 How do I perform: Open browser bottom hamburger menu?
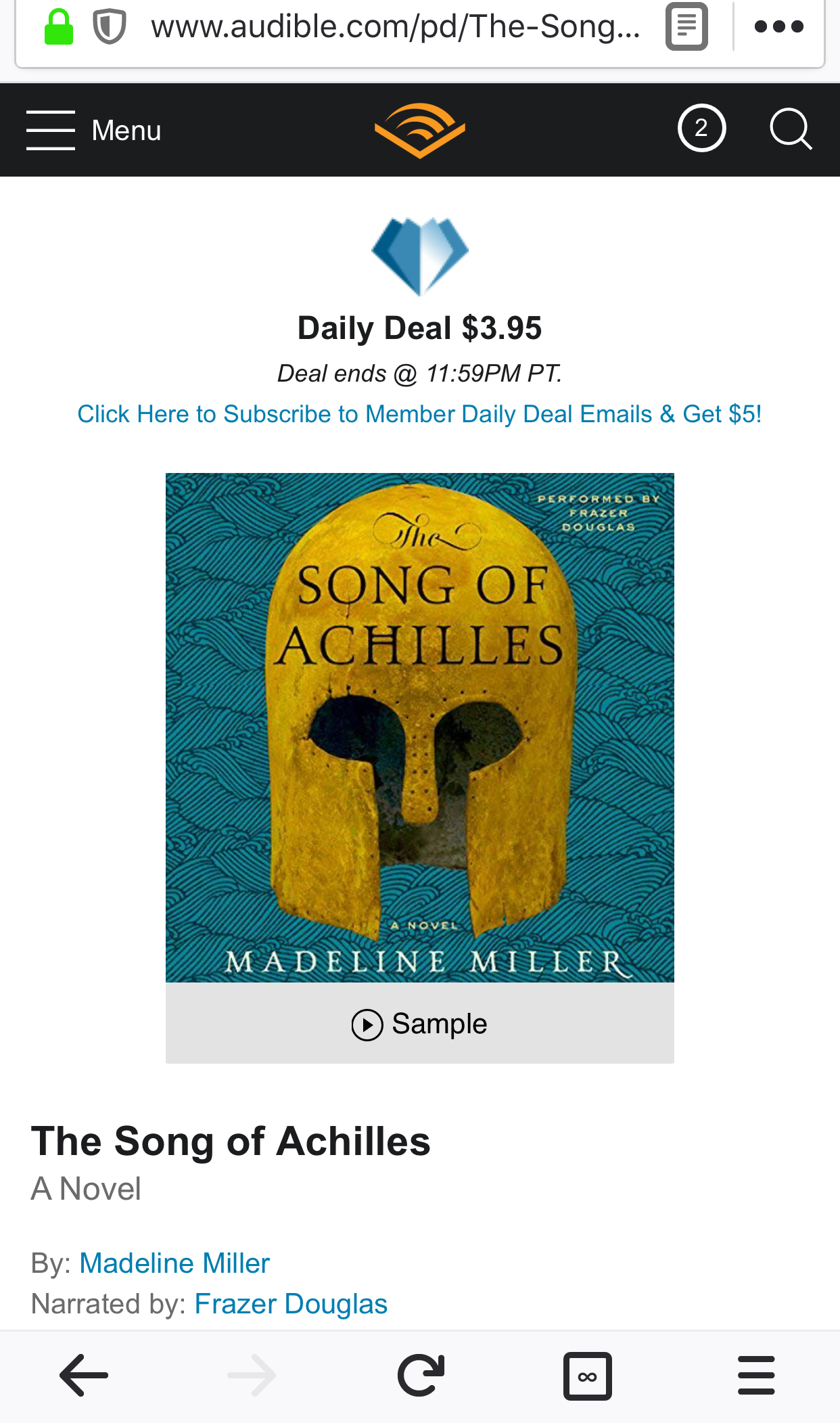click(756, 1375)
